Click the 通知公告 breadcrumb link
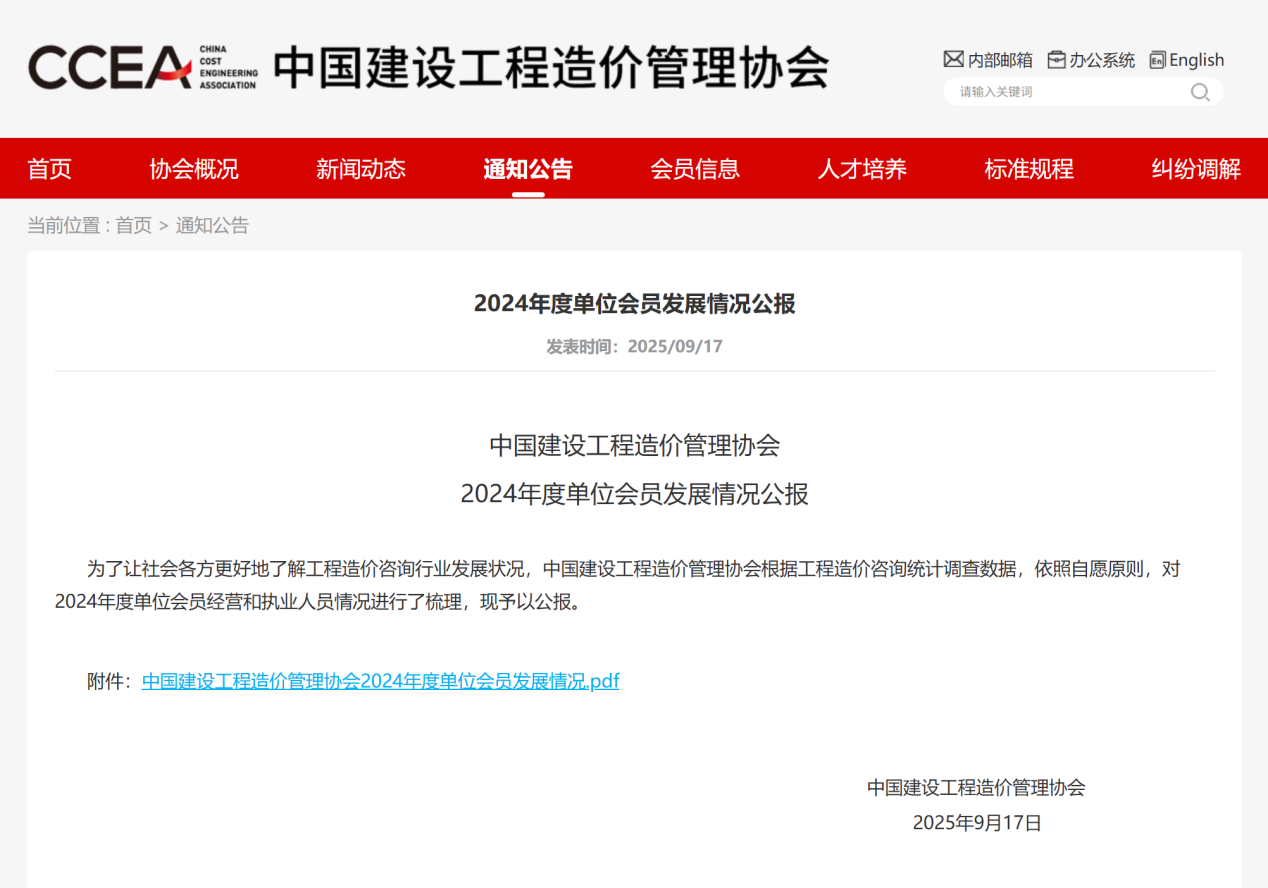Image resolution: width=1268 pixels, height=888 pixels. [212, 225]
